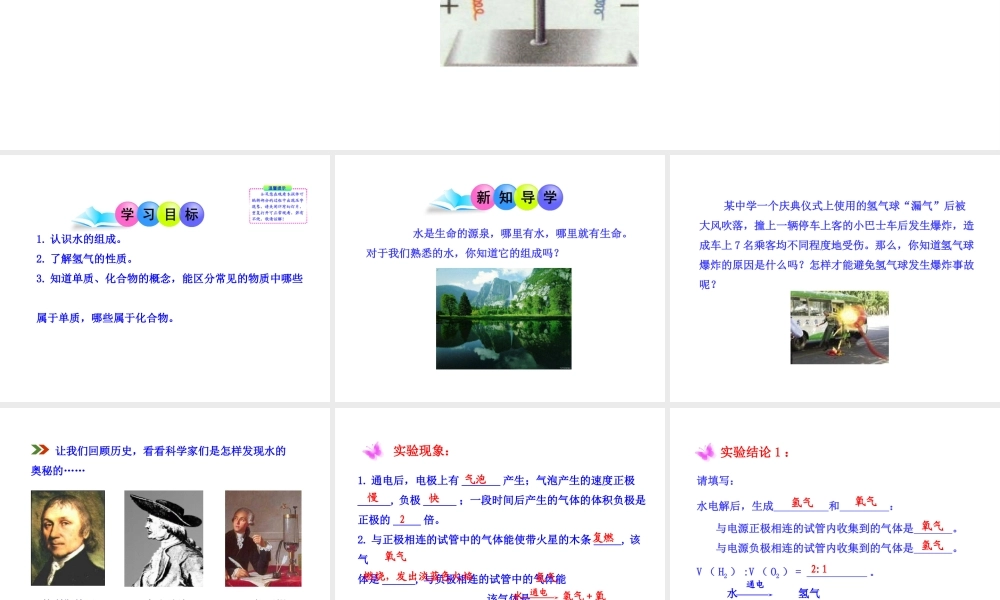This screenshot has height=600, width=1000.
Task: Open the 学习目标 slide thumbnail
Action: click(x=165, y=278)
